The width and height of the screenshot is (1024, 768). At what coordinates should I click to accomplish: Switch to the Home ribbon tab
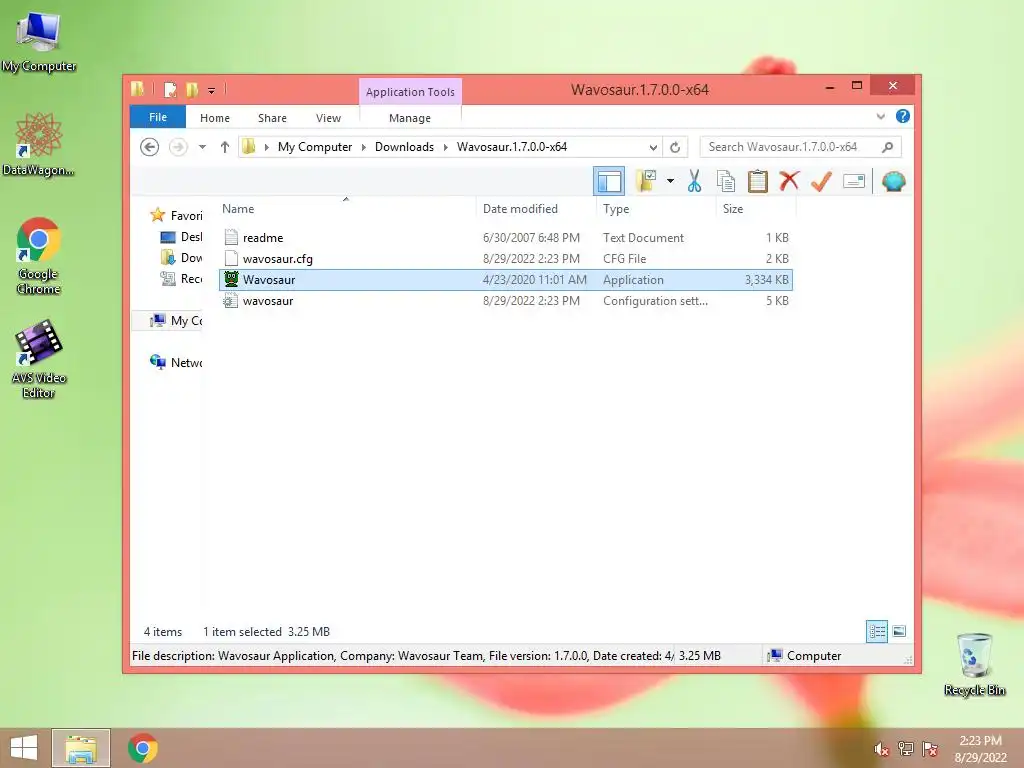215,118
